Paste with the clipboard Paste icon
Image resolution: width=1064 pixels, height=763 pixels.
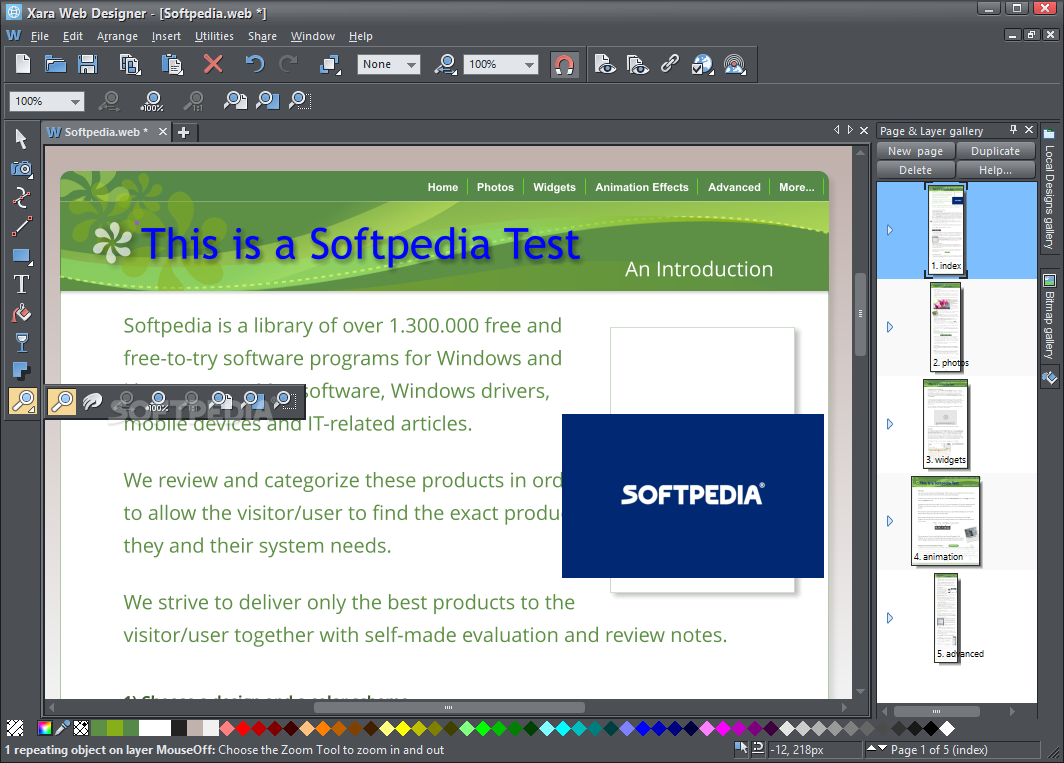tap(172, 64)
